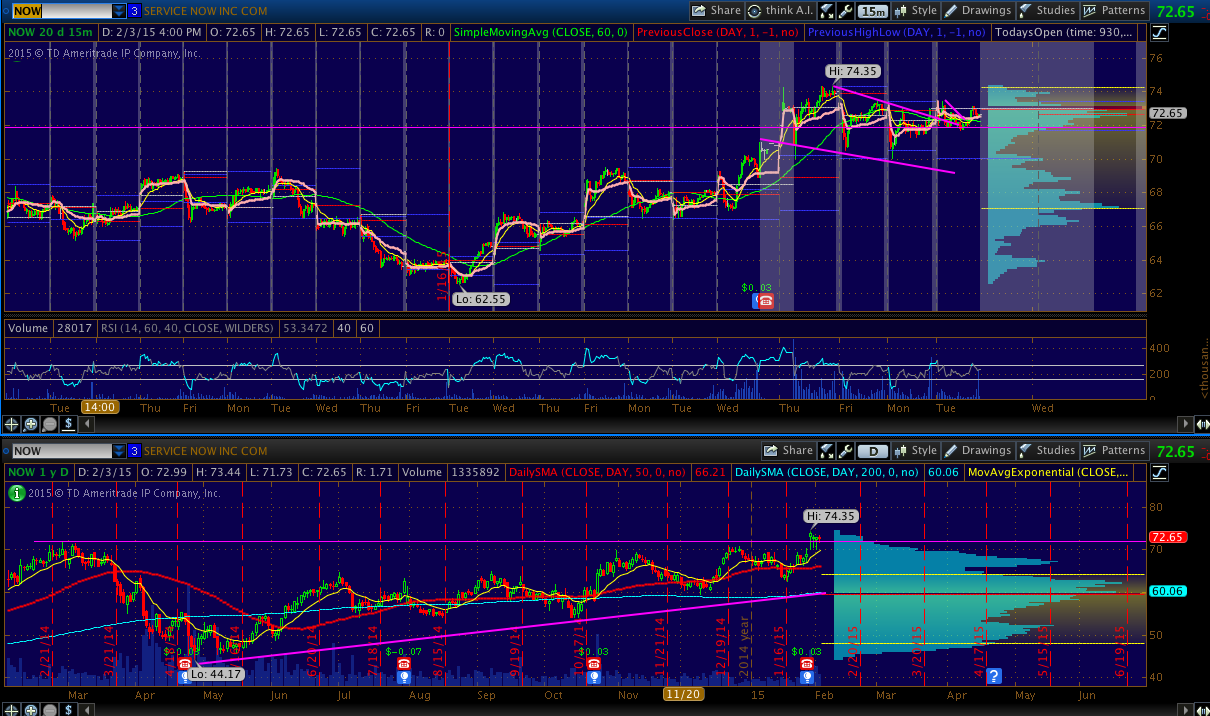Click the upper chart's wrench settings icon
Viewport: 1210px width, 716px height.
pyautogui.click(x=846, y=11)
